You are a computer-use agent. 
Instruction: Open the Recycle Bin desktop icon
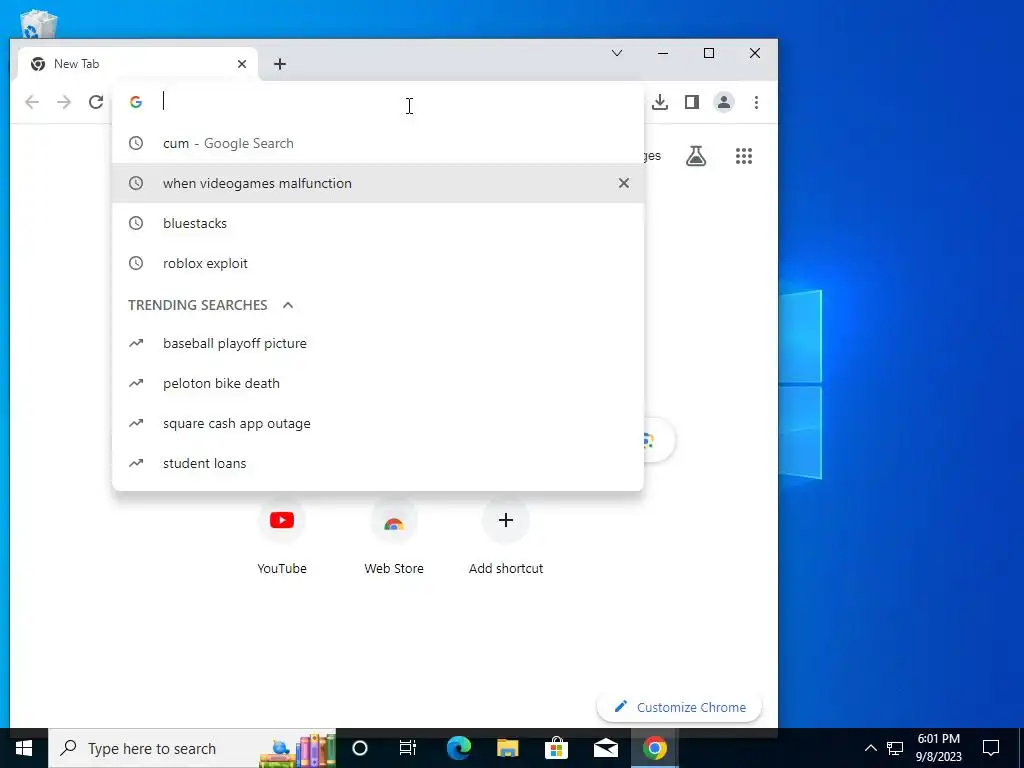[x=39, y=24]
